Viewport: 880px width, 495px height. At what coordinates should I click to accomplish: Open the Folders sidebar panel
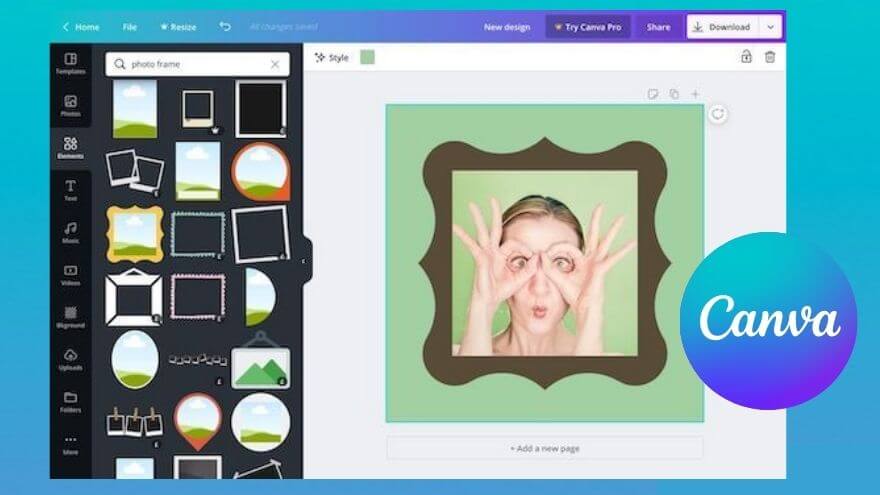70,401
